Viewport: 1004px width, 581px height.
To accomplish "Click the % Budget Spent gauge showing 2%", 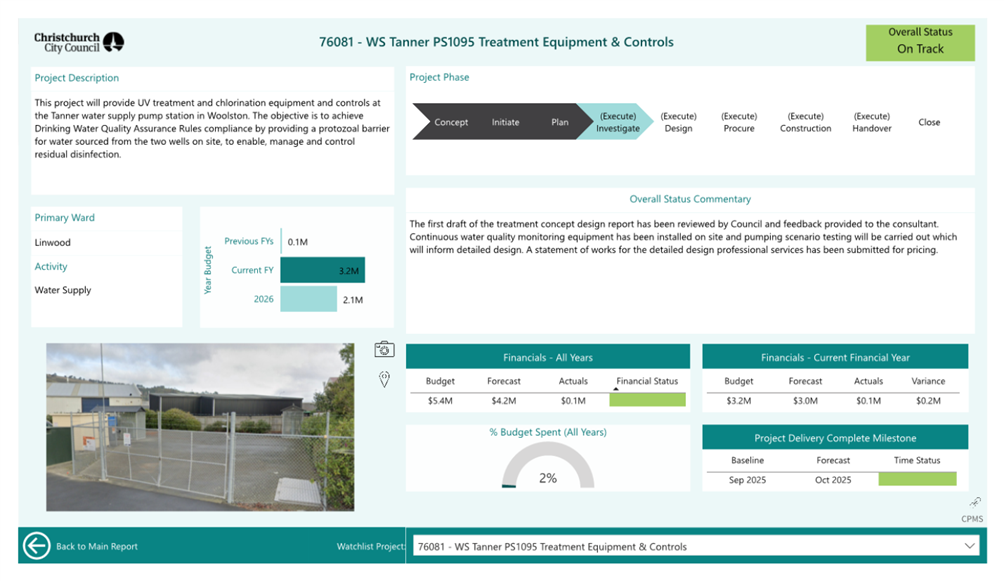I will [548, 466].
